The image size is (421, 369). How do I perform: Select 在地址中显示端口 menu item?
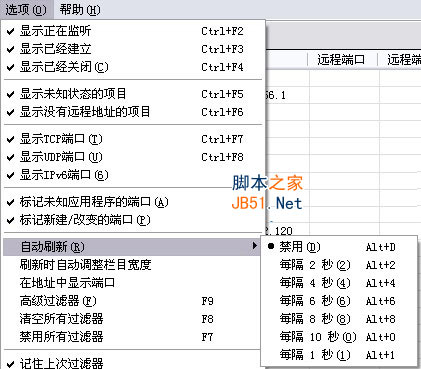pos(132,283)
